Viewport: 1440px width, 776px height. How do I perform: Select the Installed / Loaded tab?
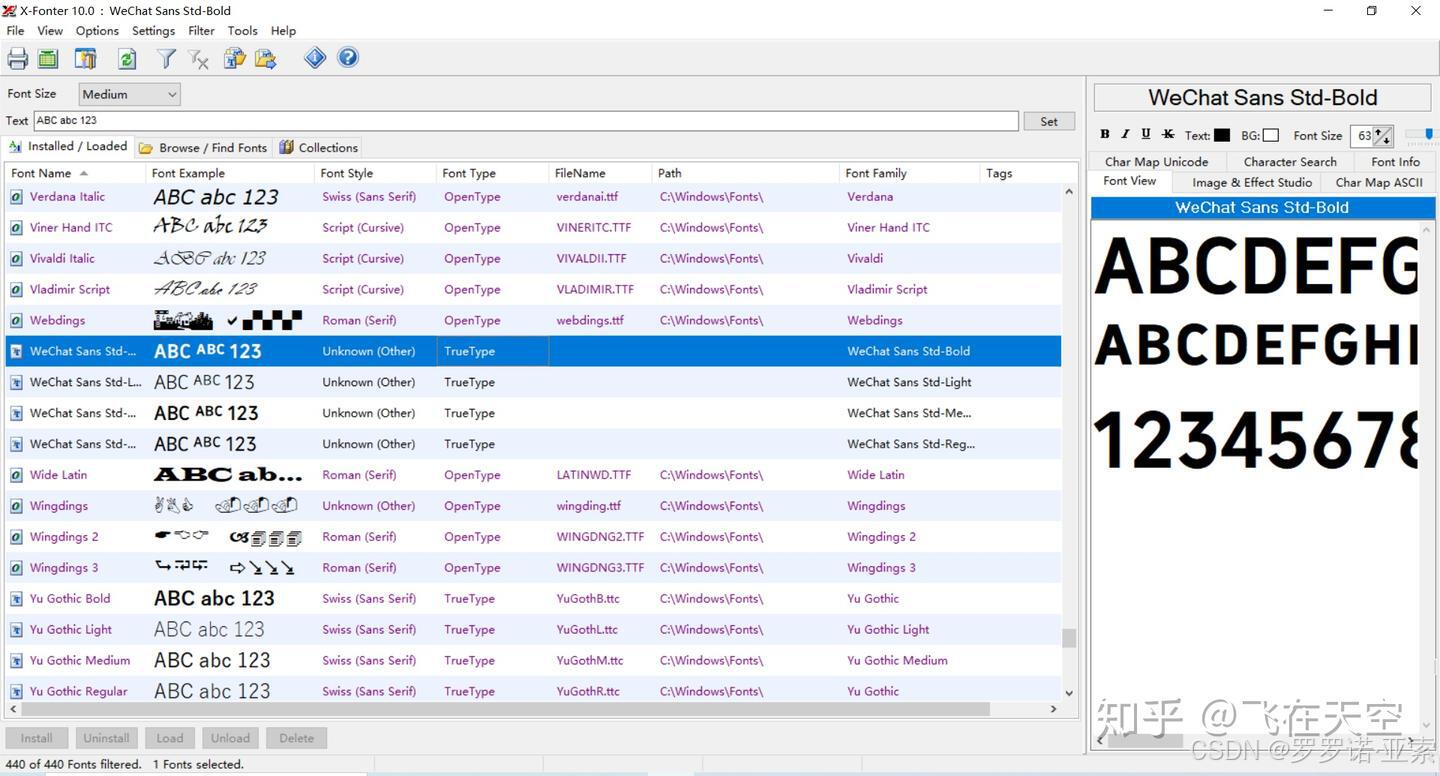(x=68, y=146)
